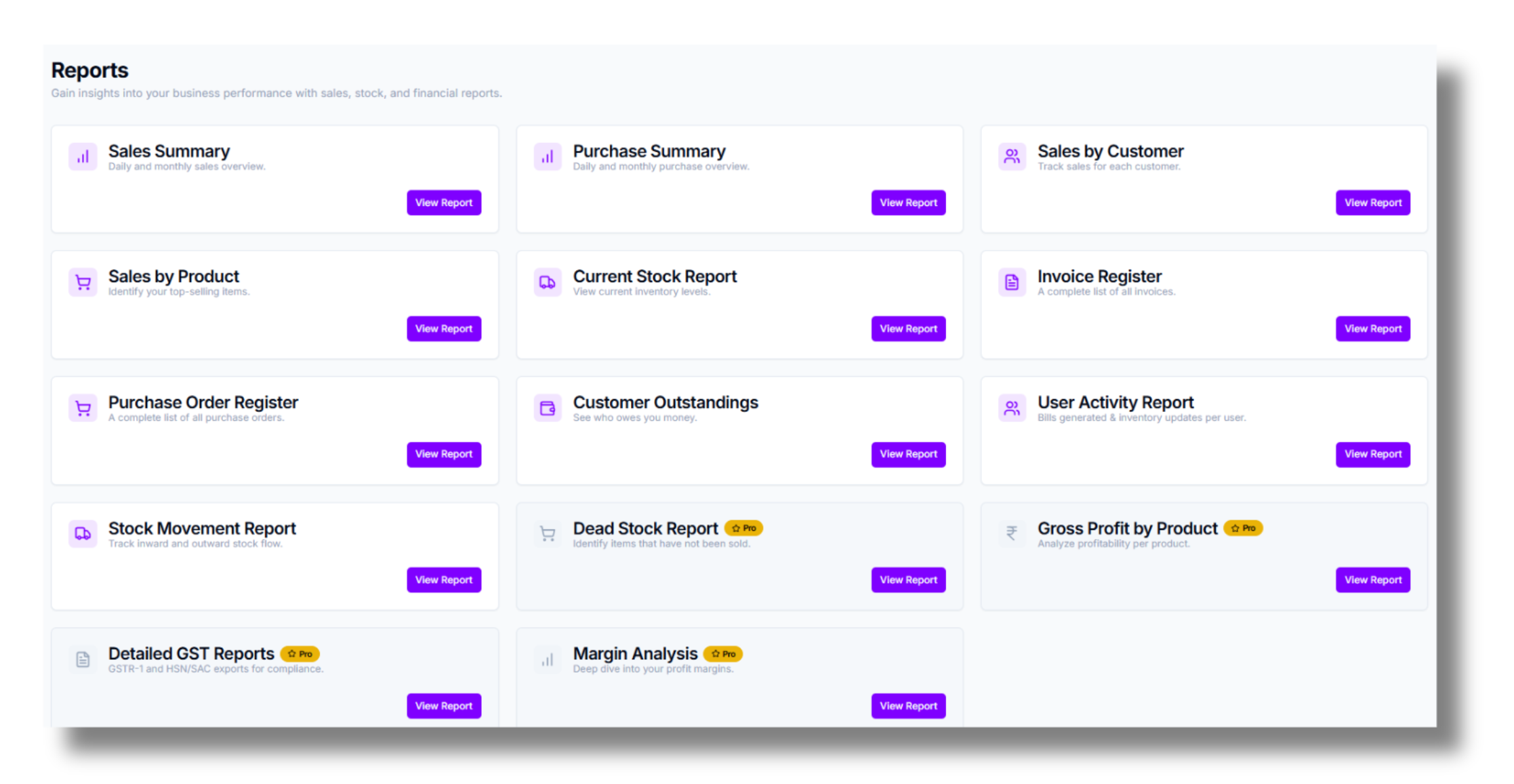1514x784 pixels.
Task: View the Customer Outstandings report
Action: (x=908, y=454)
